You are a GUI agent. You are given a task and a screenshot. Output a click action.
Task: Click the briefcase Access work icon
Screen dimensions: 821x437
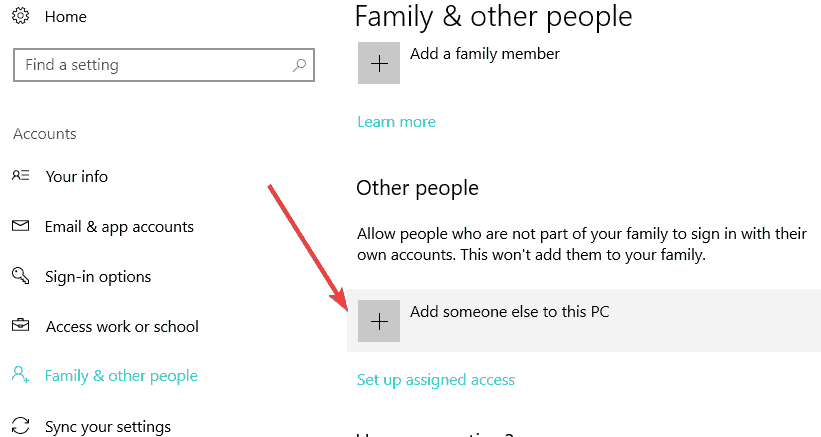[20, 325]
